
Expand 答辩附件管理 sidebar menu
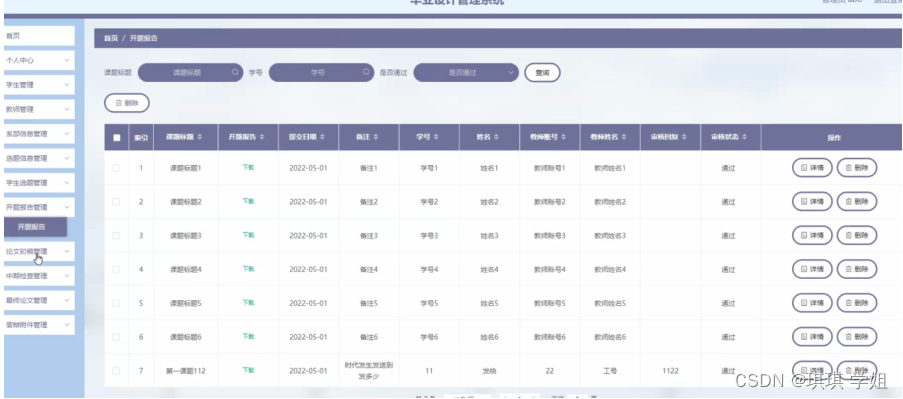[39, 325]
